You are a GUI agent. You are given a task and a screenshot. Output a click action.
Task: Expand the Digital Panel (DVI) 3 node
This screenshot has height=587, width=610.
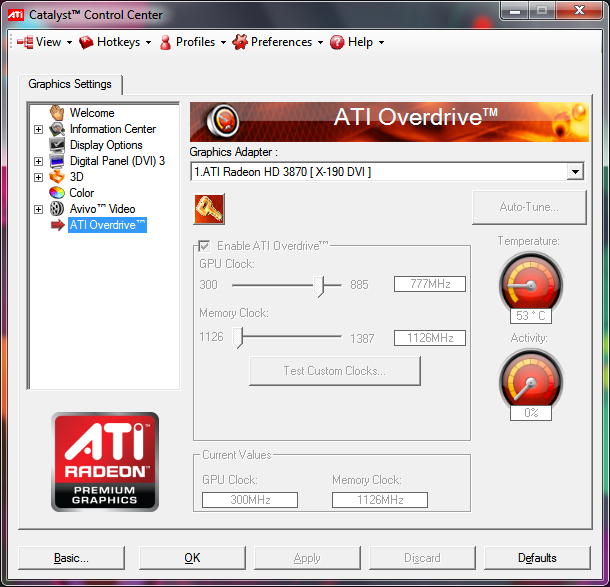[x=38, y=161]
